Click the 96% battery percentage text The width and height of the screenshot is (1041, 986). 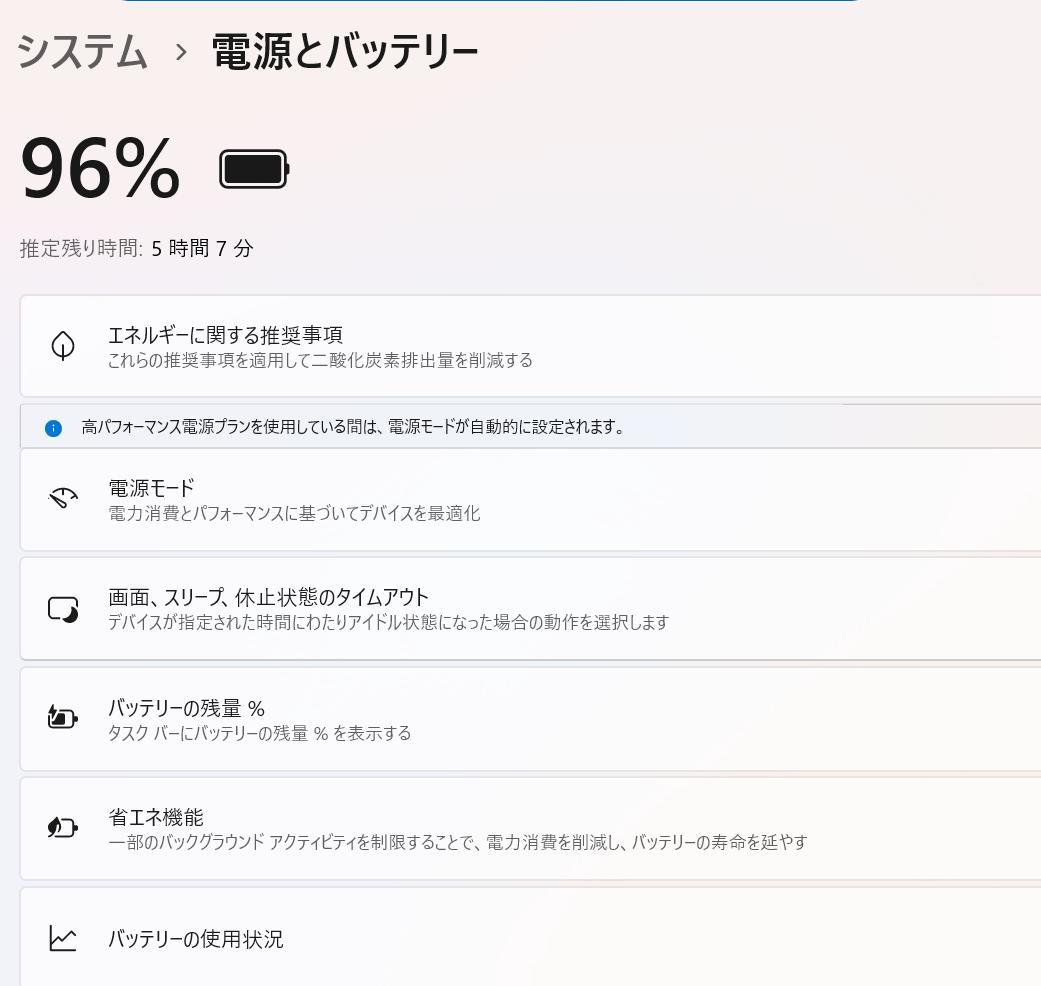(x=98, y=168)
